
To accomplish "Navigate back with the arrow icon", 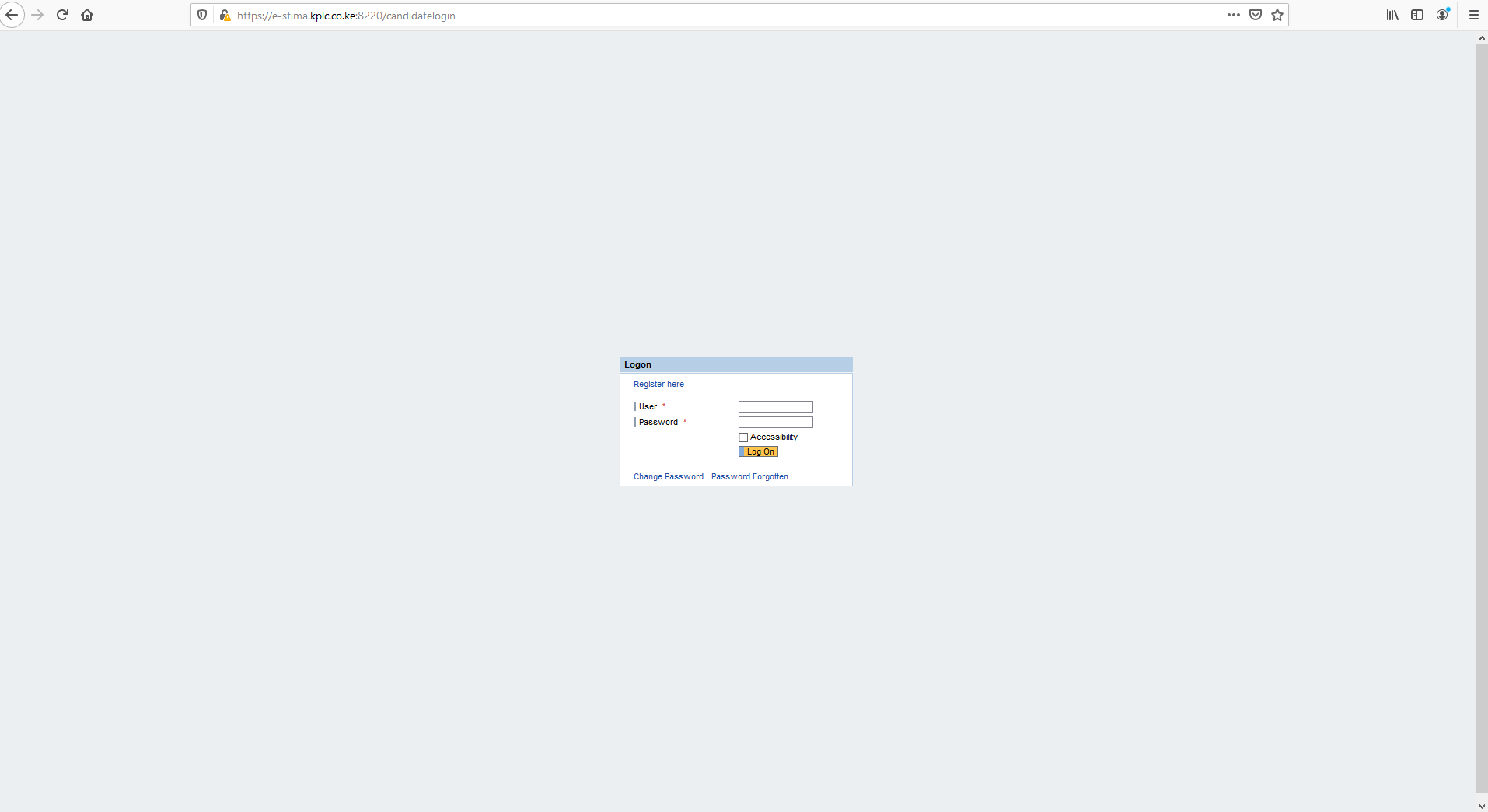I will coord(12,15).
